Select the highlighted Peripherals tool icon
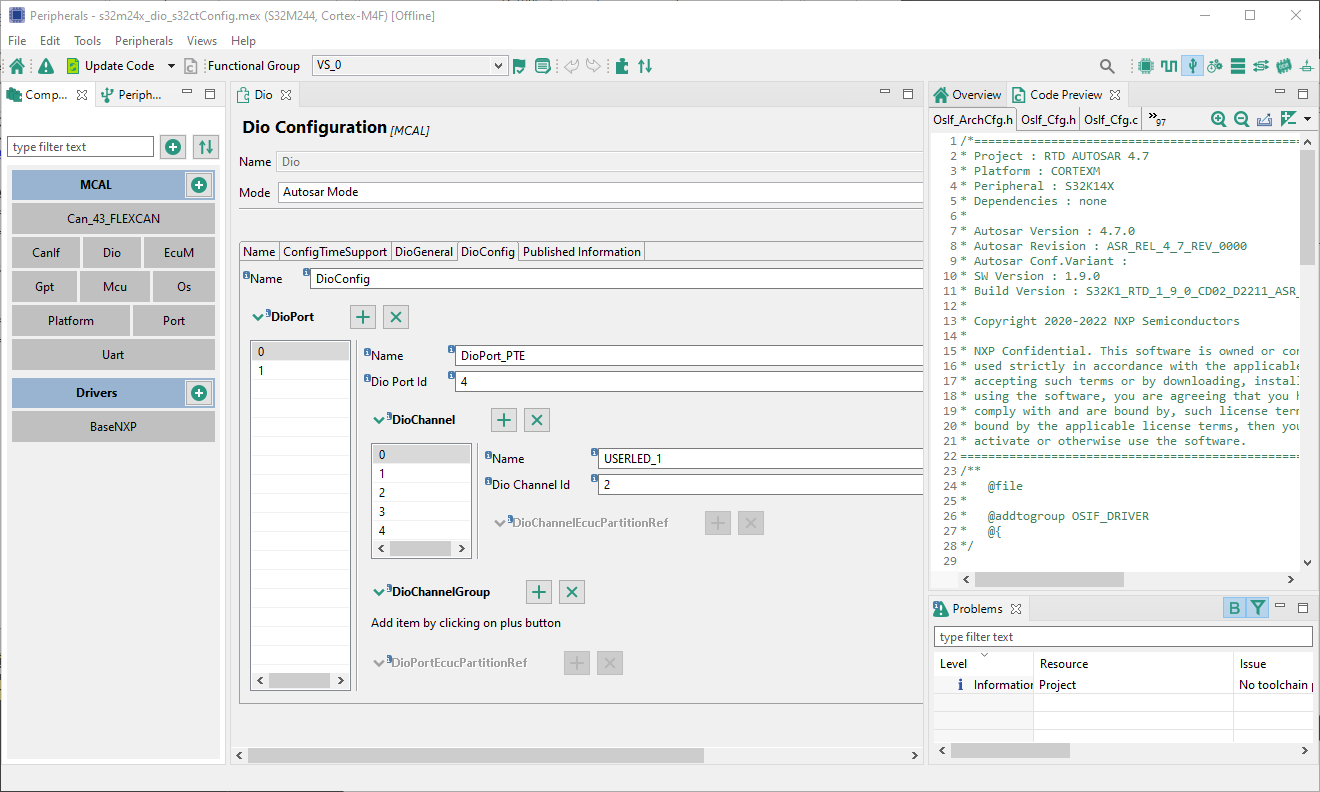 coord(1192,65)
